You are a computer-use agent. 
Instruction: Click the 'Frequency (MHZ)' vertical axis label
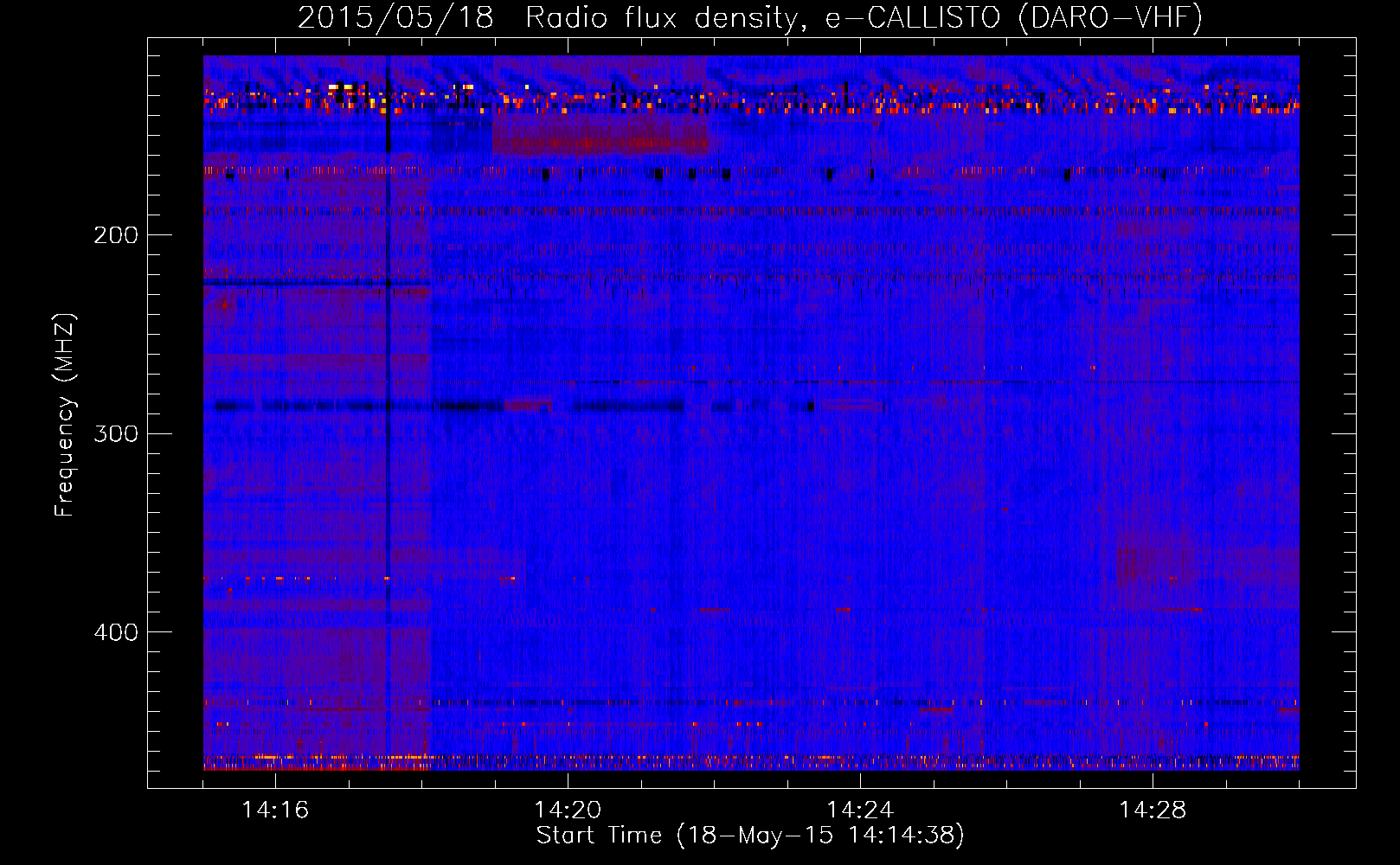[x=65, y=415]
